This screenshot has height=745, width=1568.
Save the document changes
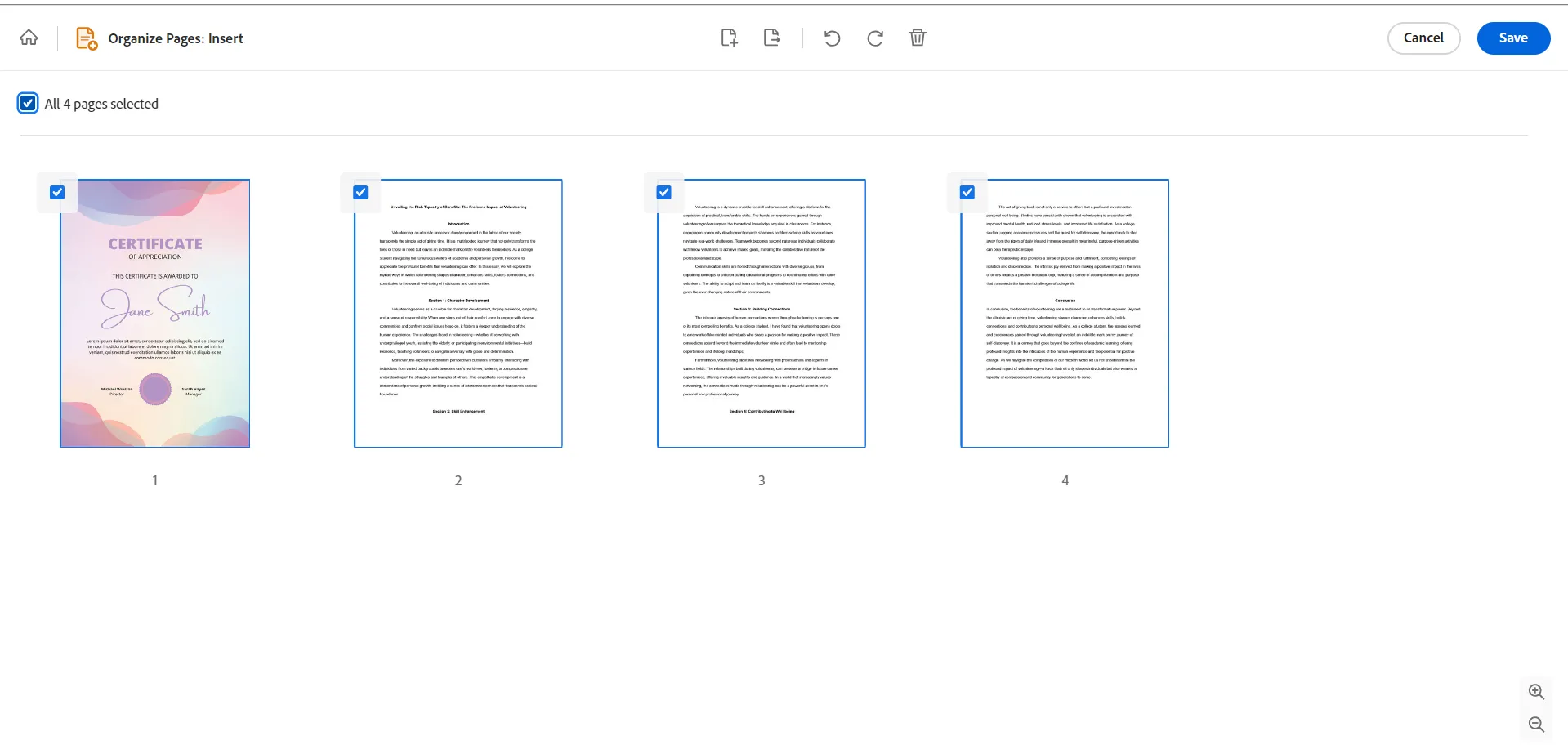[1512, 38]
